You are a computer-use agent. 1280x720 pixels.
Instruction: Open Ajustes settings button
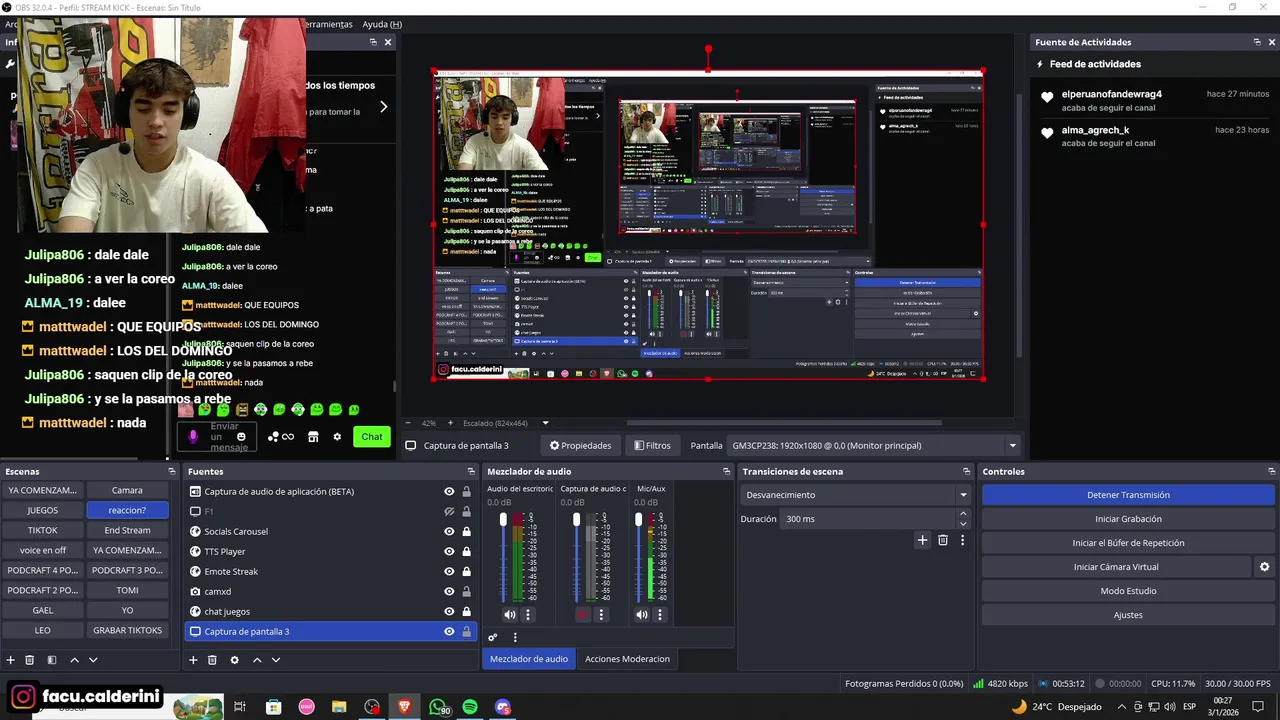click(x=1128, y=615)
